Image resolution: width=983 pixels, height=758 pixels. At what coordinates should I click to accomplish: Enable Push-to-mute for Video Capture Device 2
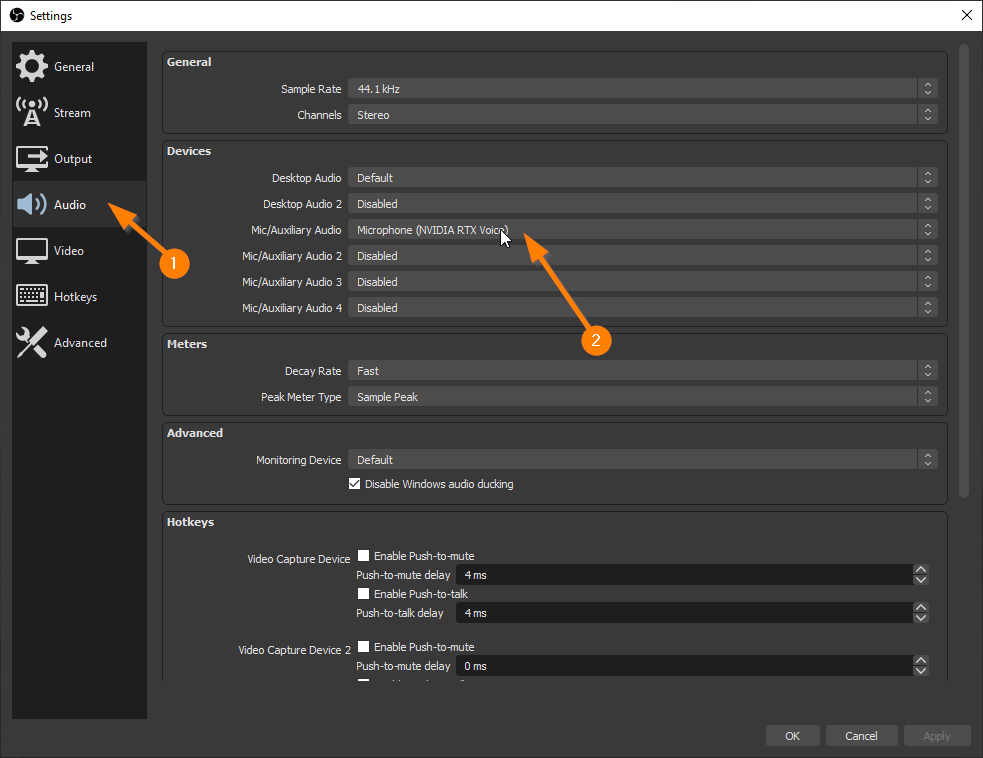pos(363,646)
